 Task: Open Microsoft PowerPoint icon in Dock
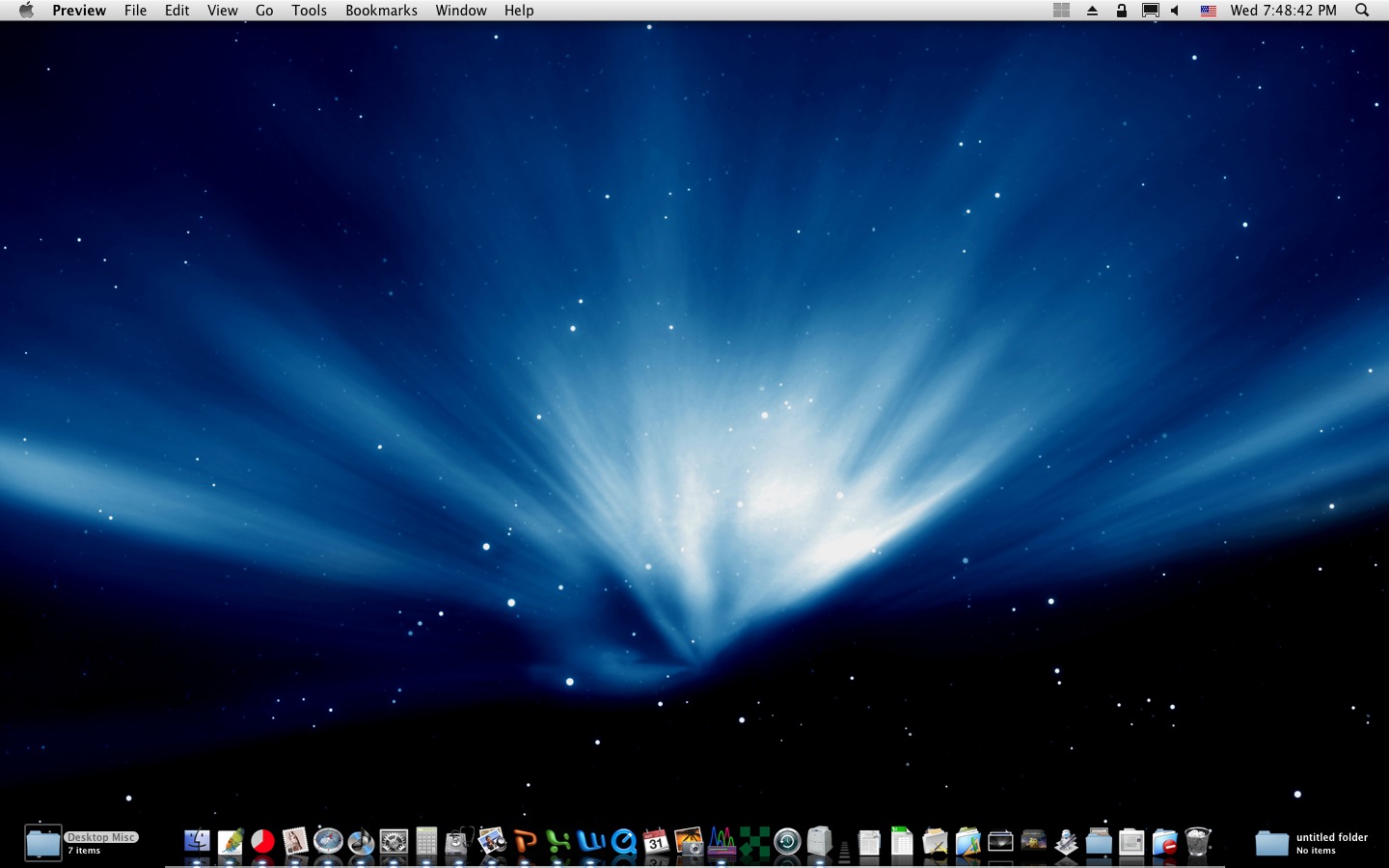click(525, 842)
